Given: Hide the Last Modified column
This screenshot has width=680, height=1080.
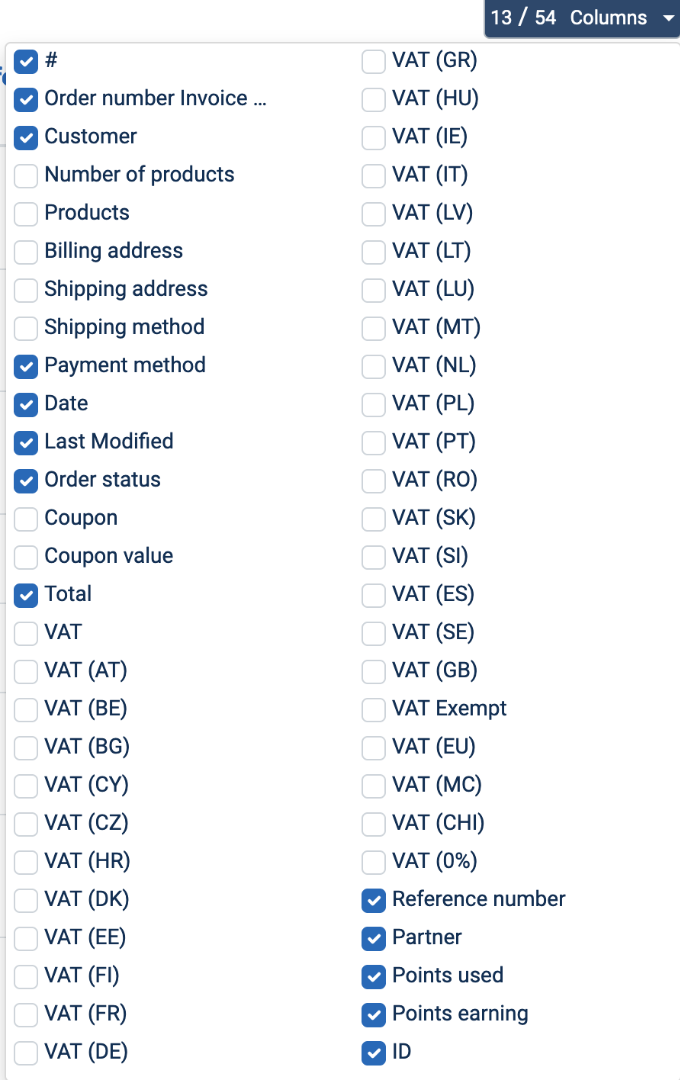Looking at the screenshot, I should (x=27, y=442).
